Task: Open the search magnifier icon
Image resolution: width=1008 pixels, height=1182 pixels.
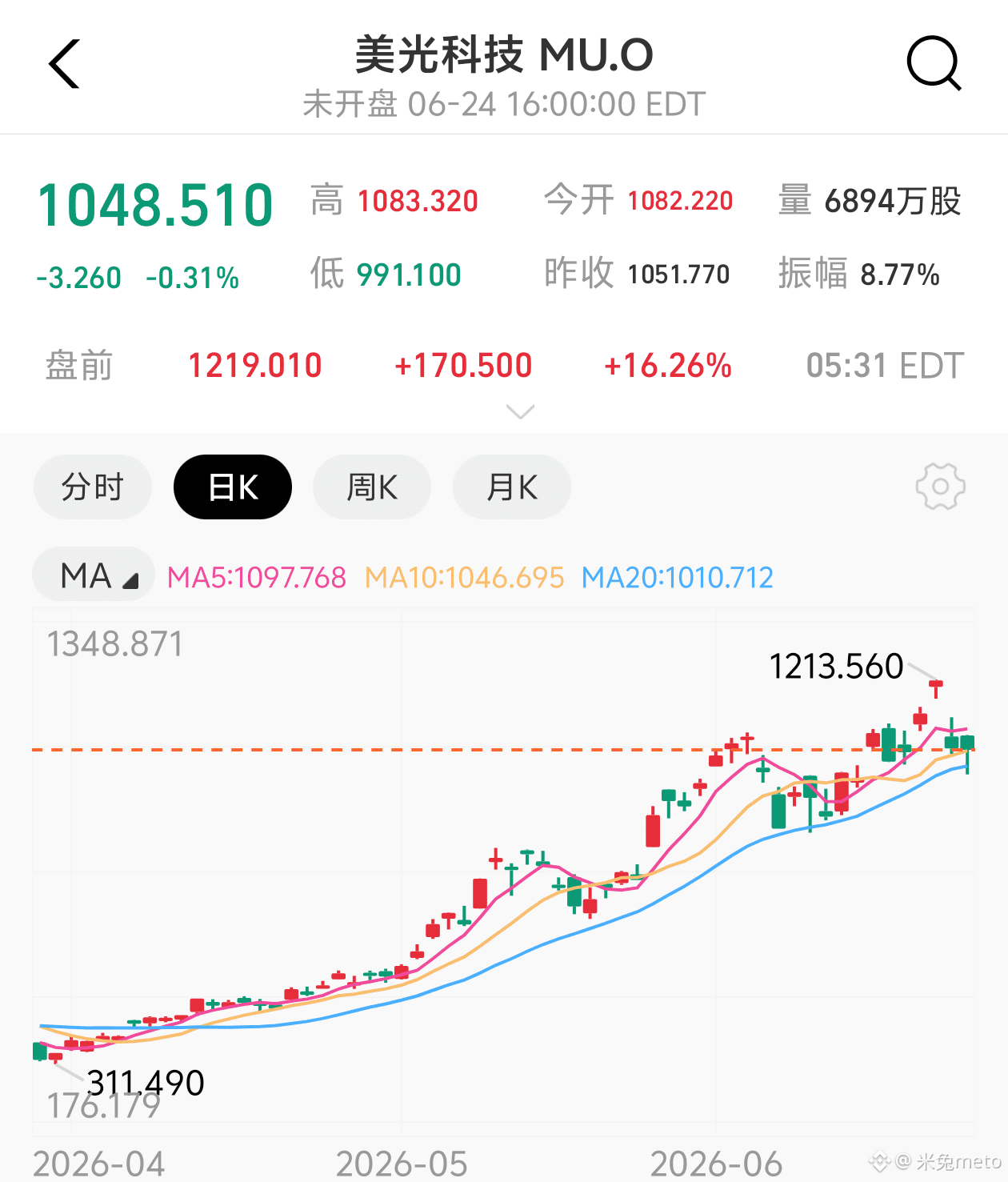Action: (x=934, y=63)
